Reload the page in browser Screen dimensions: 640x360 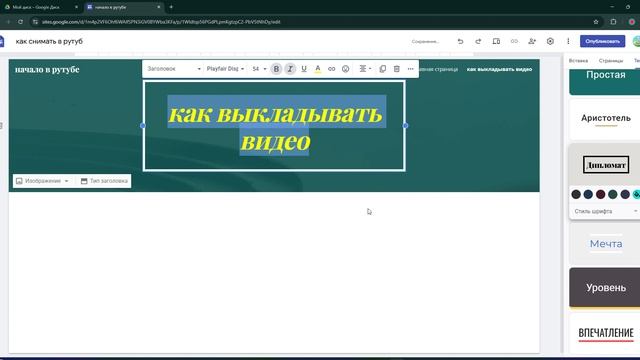(20, 22)
